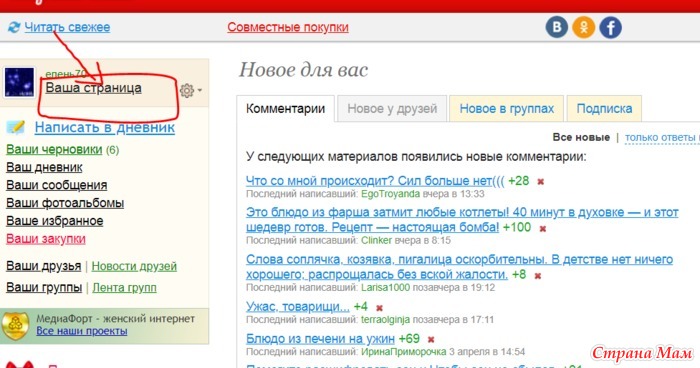
Task: Select the только ответы filter
Action: [x=662, y=138]
